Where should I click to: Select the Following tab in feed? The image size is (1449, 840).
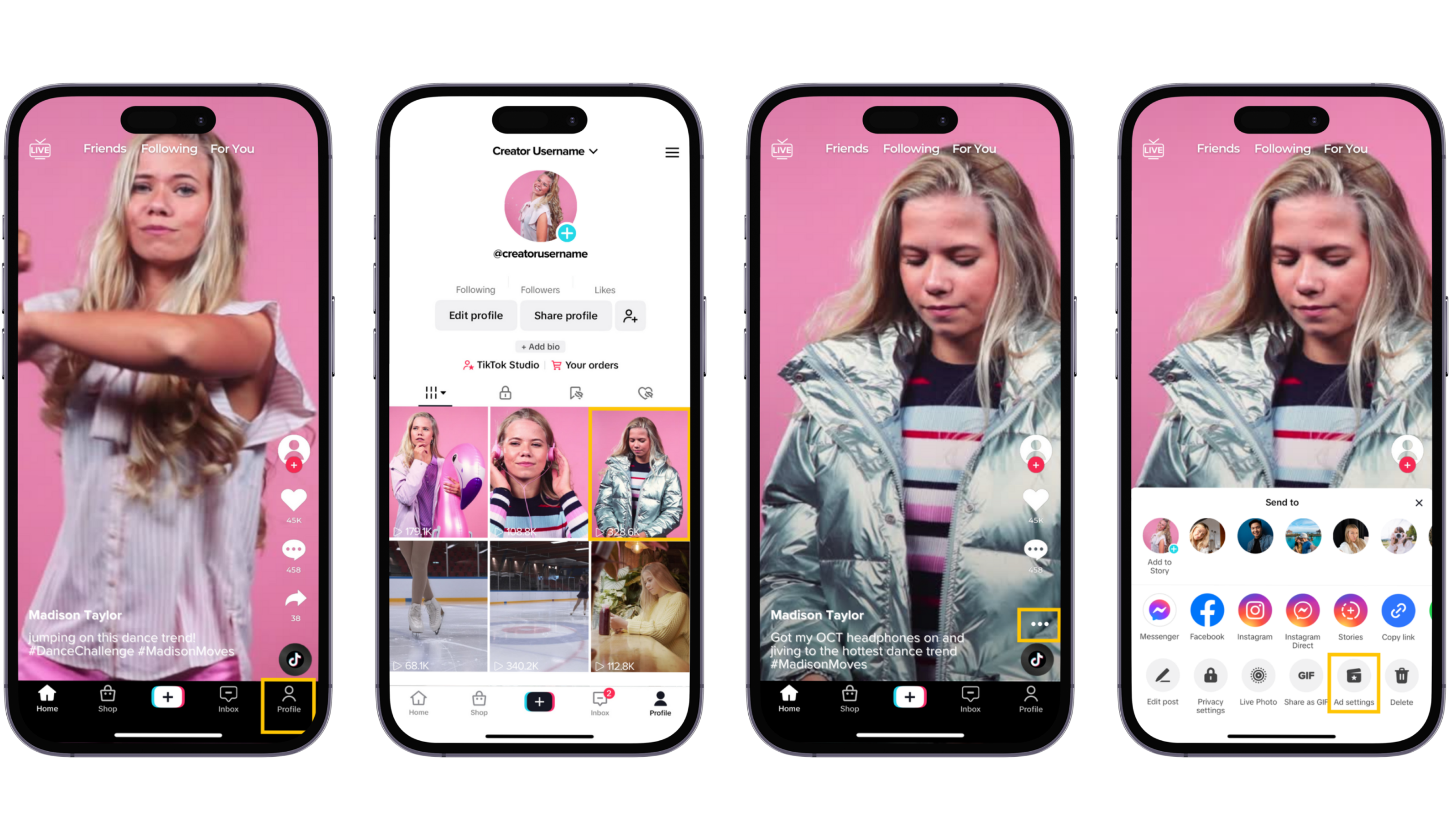tap(168, 149)
